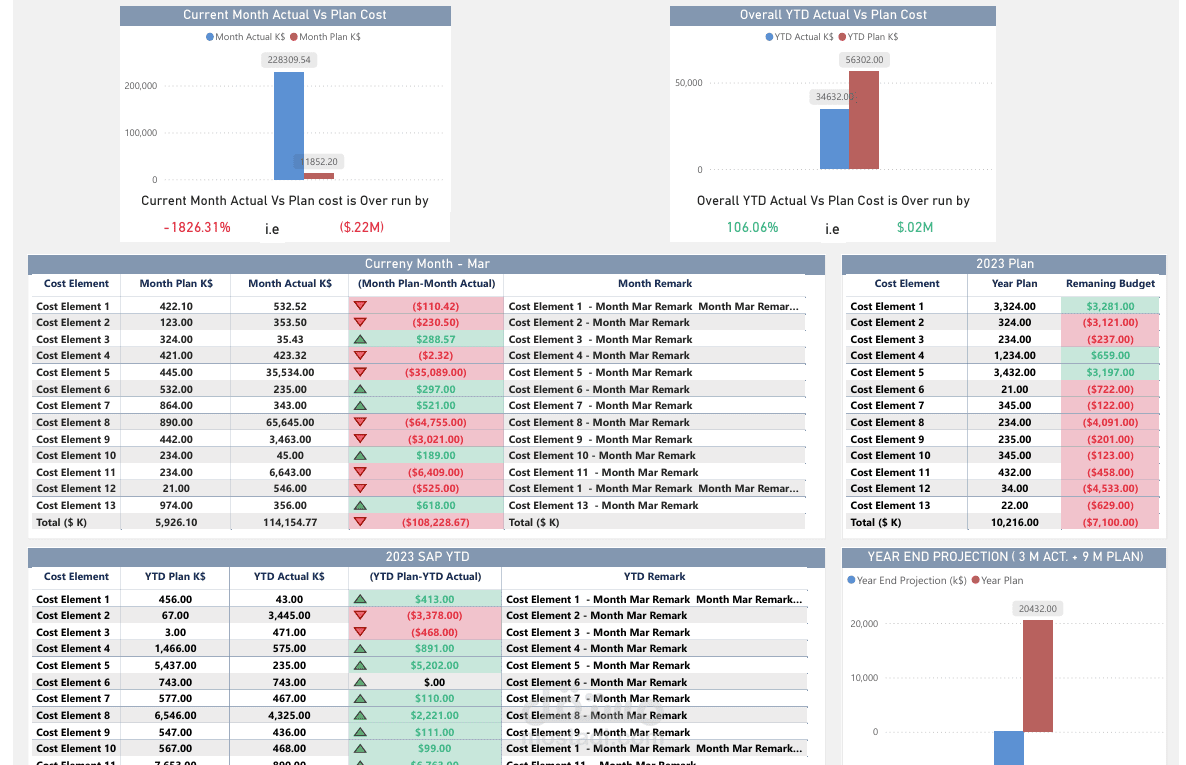Click green up arrow beside $2,221.00
Image resolution: width=1186 pixels, height=765 pixels.
(x=360, y=715)
